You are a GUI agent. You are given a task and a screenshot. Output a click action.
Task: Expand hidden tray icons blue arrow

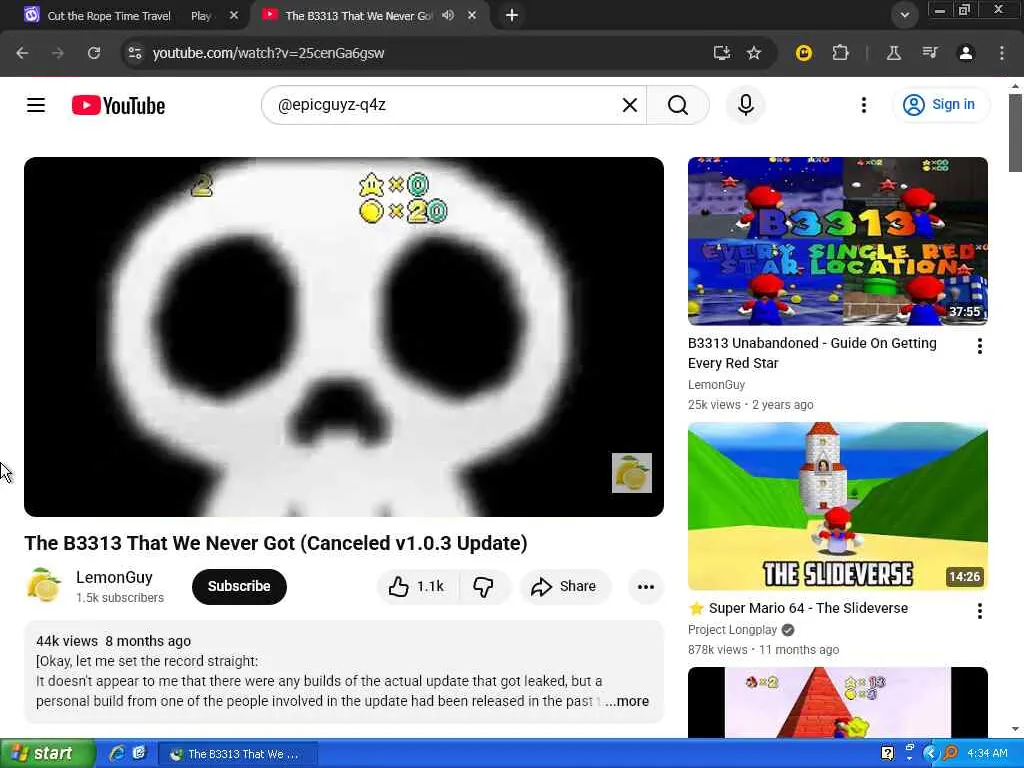(x=929, y=753)
